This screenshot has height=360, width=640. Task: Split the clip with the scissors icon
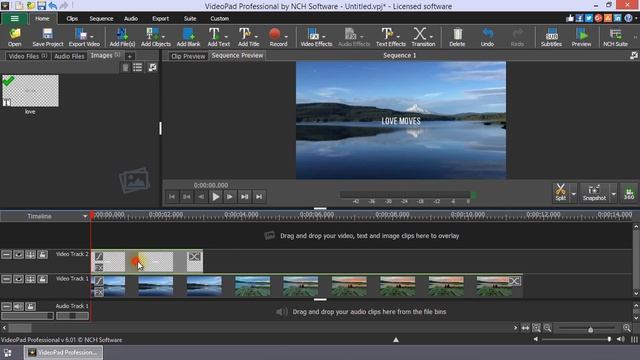click(x=561, y=192)
